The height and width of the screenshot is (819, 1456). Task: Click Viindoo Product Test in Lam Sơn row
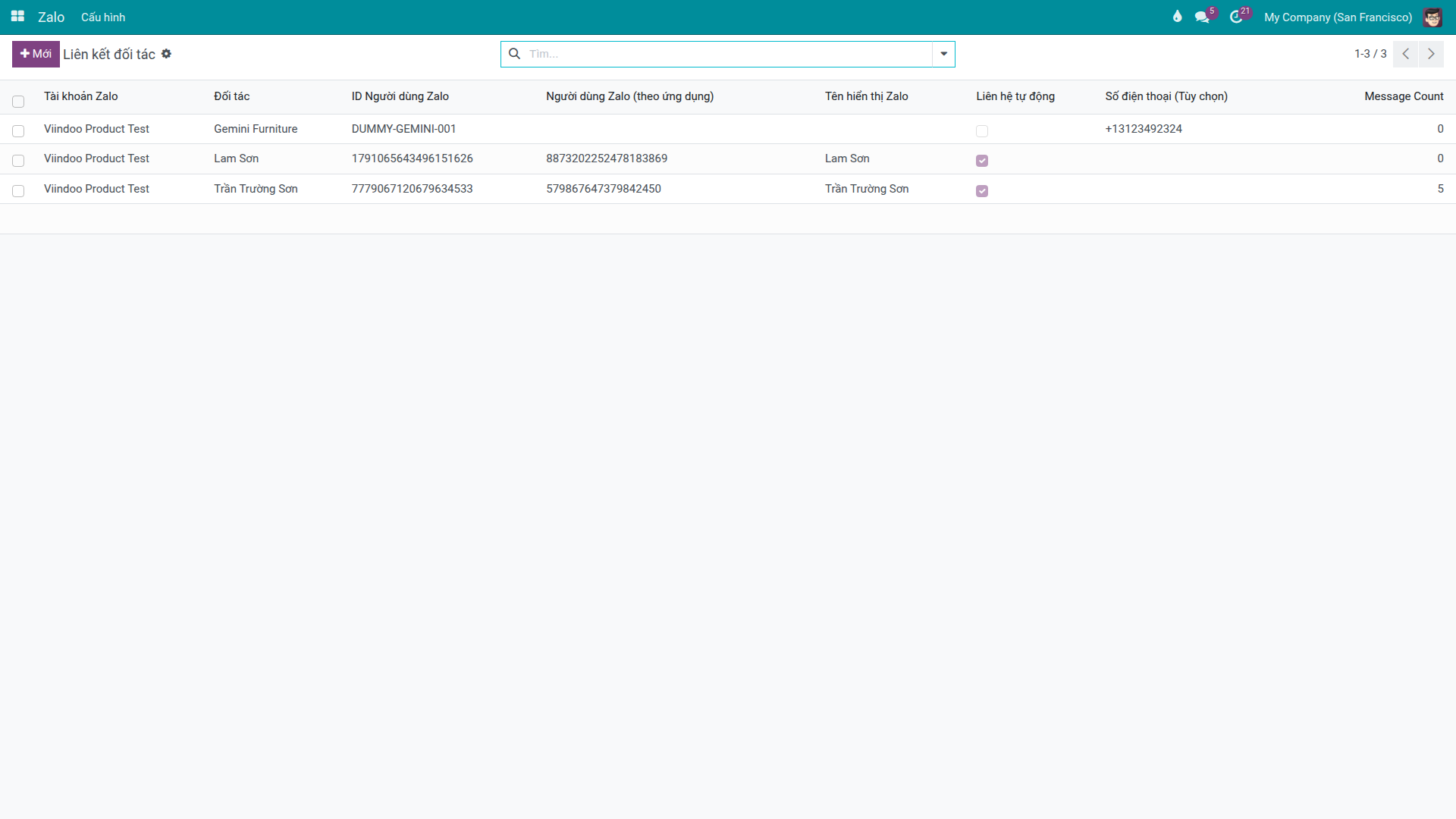96,158
